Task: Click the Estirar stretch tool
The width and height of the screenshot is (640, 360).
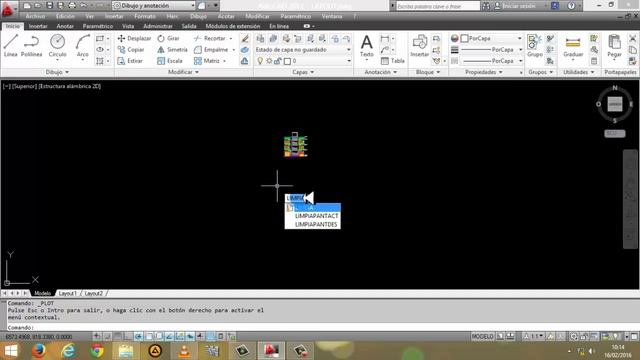Action: (x=130, y=61)
